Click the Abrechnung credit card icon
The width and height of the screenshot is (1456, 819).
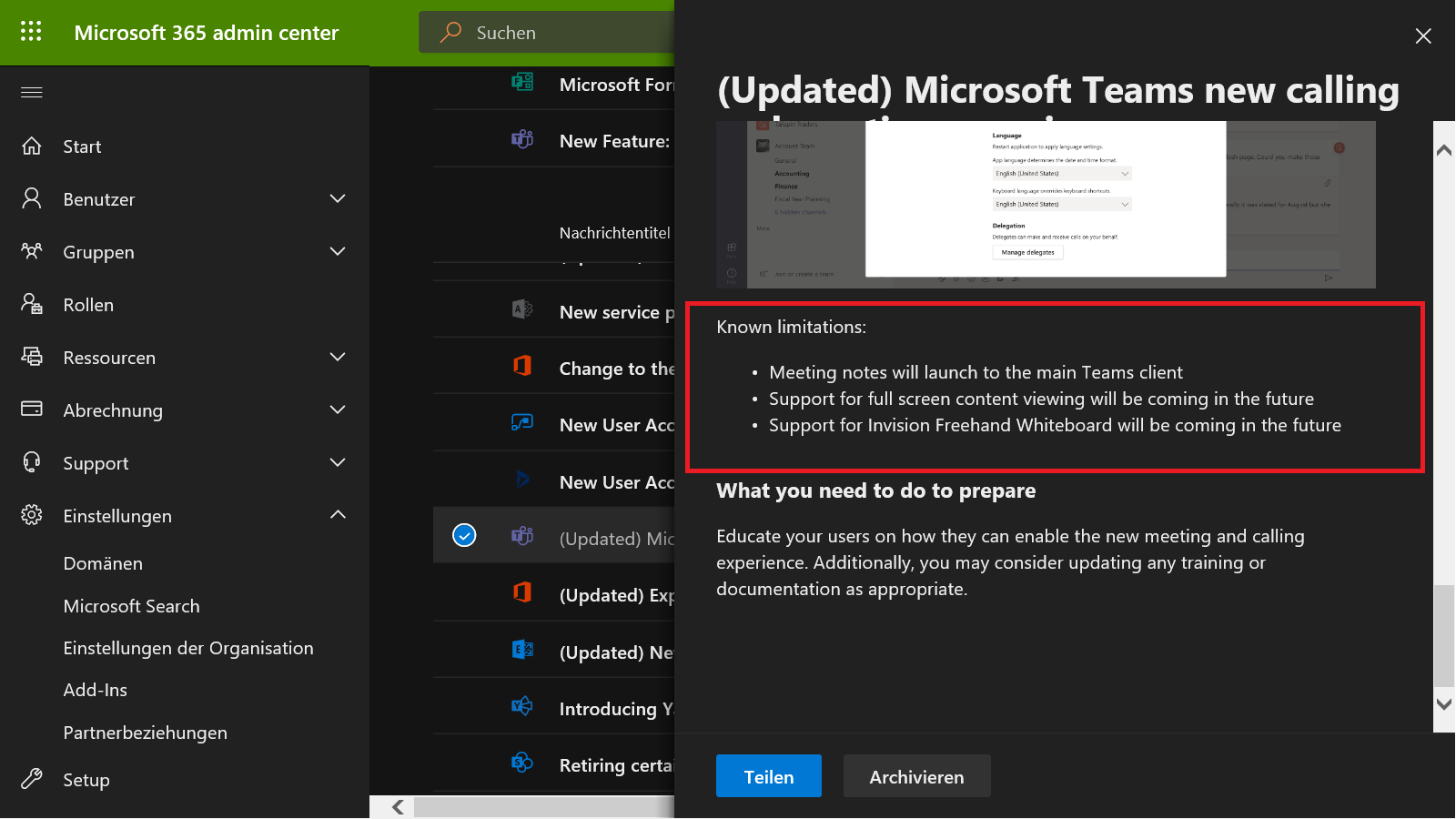click(32, 409)
